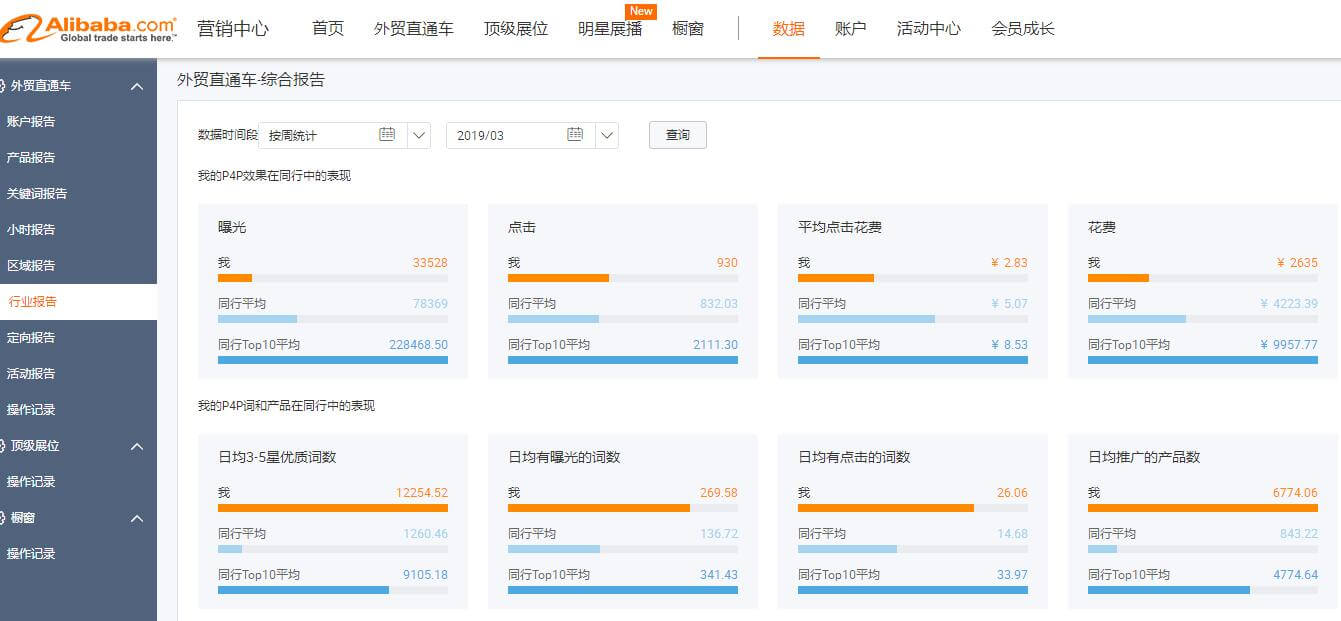
Task: Click gear icon beside 橱窗 in sidebar
Action: [3, 518]
